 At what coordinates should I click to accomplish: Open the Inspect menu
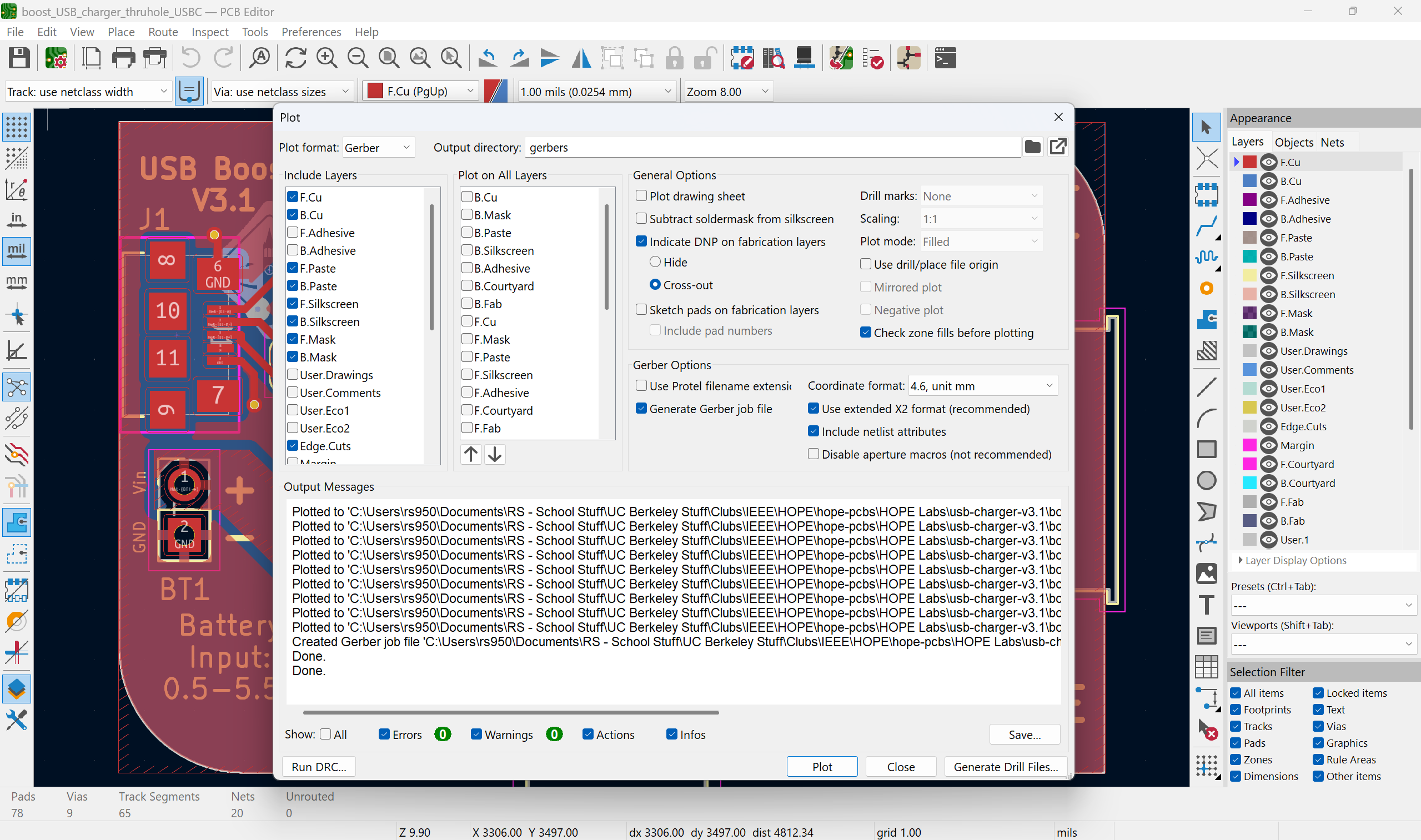pyautogui.click(x=209, y=32)
